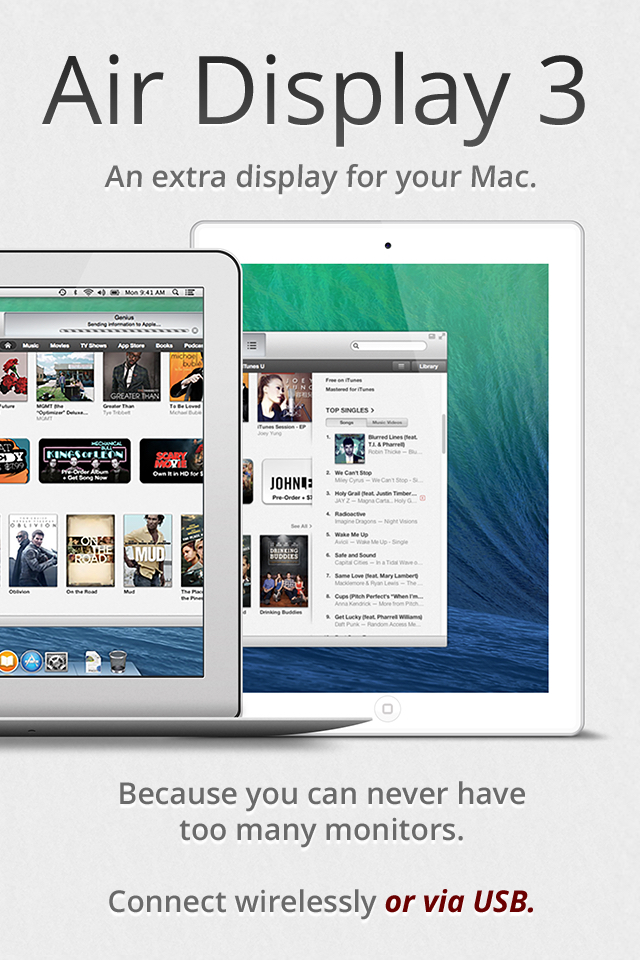This screenshot has width=640, height=960.
Task: Click Get Lucky by Daft Punk
Action: (x=378, y=617)
